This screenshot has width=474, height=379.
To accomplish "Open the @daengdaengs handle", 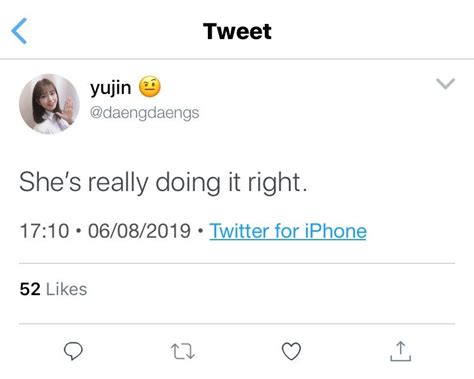I will [x=144, y=113].
